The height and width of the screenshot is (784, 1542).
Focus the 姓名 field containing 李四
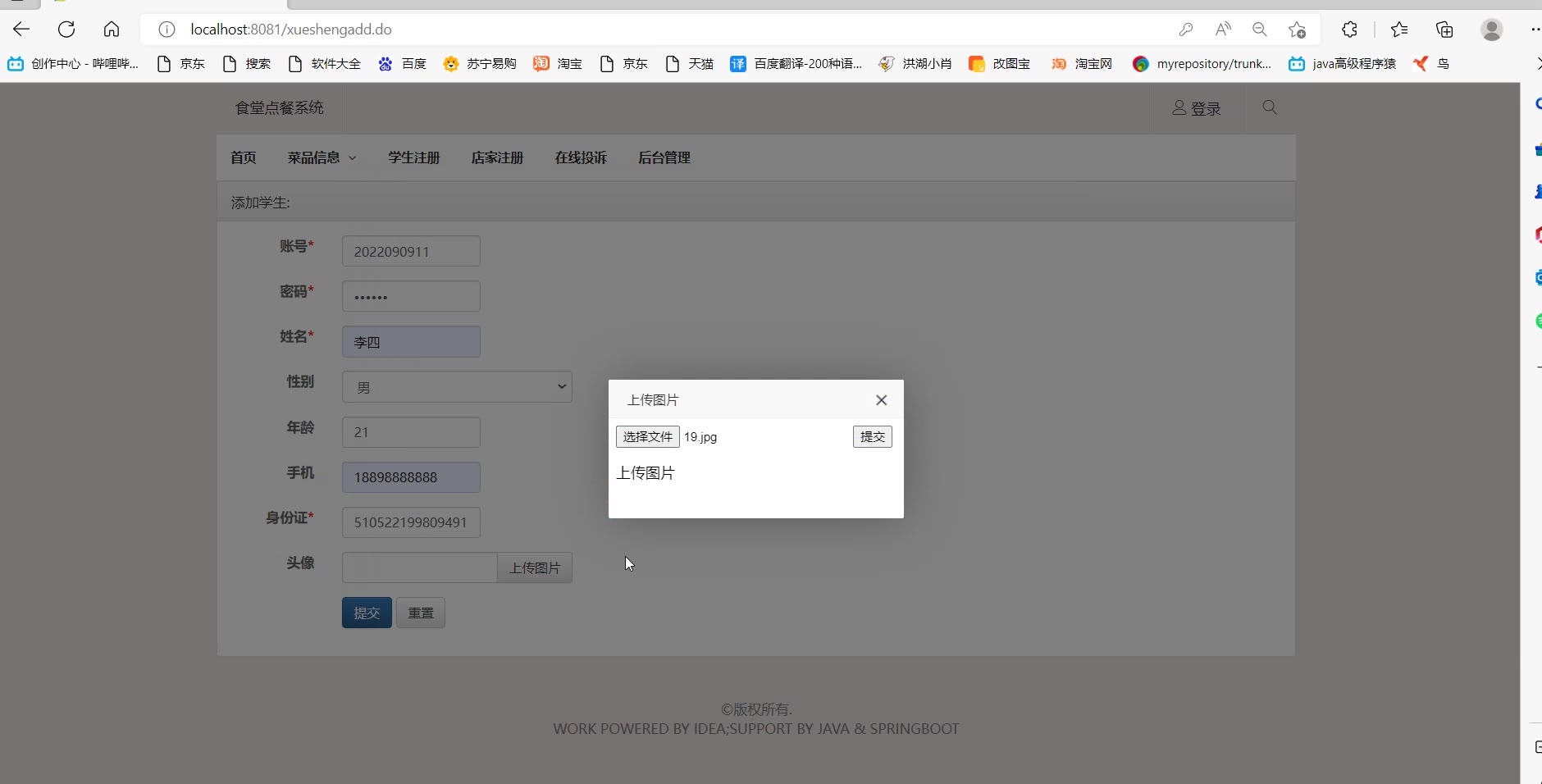click(x=411, y=342)
